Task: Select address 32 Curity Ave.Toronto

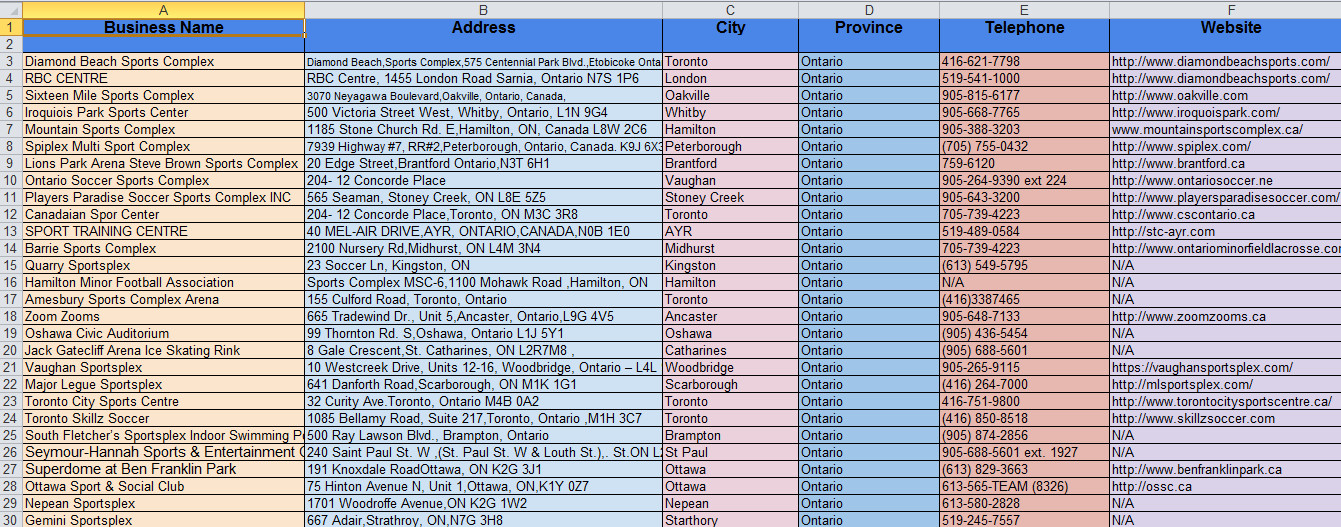Action: click(484, 402)
